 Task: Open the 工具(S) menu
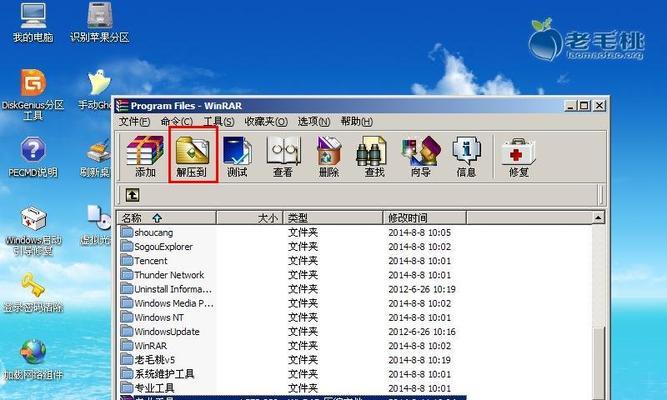pyautogui.click(x=219, y=122)
